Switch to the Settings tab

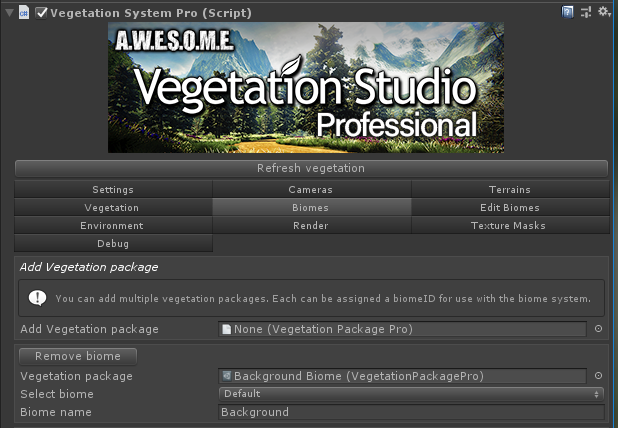pyautogui.click(x=113, y=190)
